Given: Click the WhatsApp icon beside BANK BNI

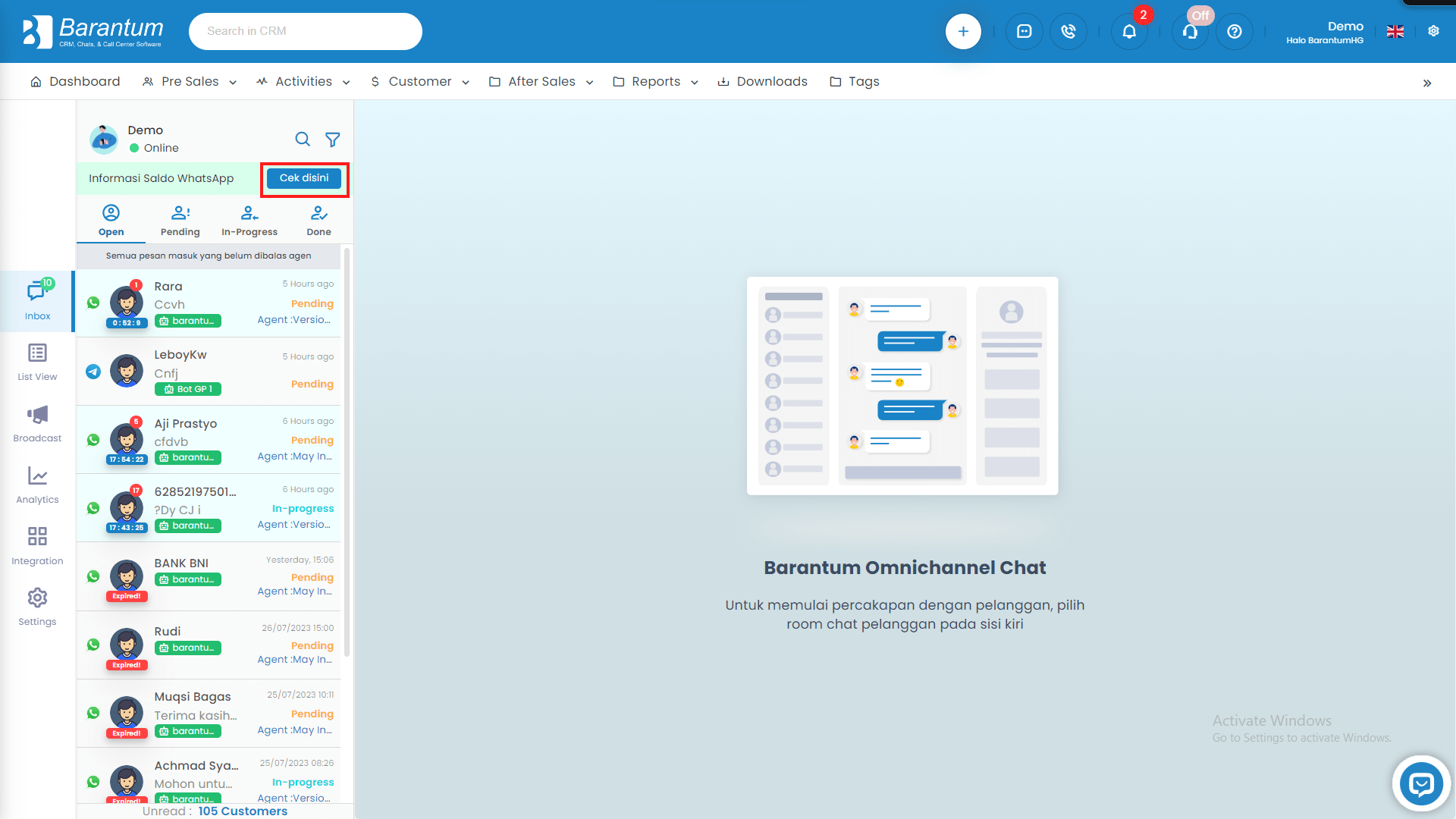Looking at the screenshot, I should pos(93,576).
